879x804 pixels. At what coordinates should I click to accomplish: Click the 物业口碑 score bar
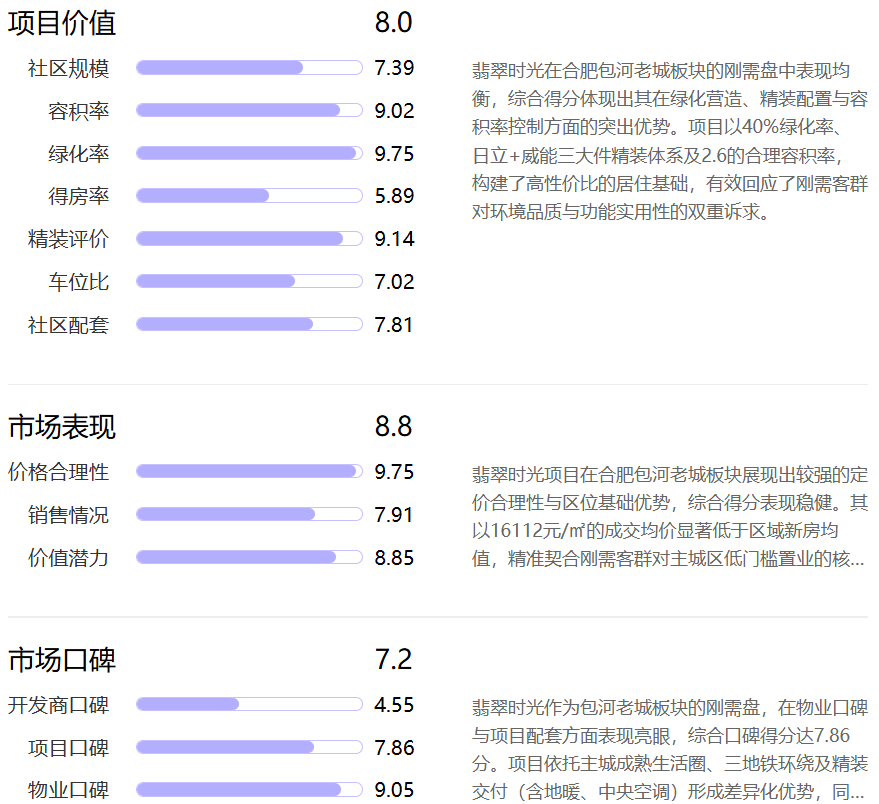point(249,790)
